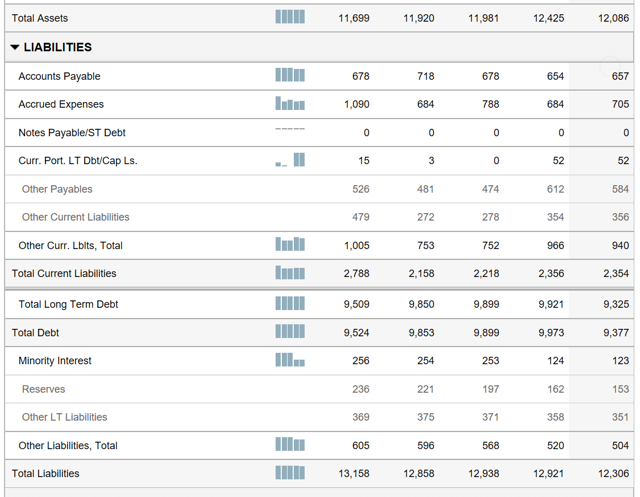The width and height of the screenshot is (640, 497).
Task: Click the Total Debt row label
Action: tap(36, 333)
